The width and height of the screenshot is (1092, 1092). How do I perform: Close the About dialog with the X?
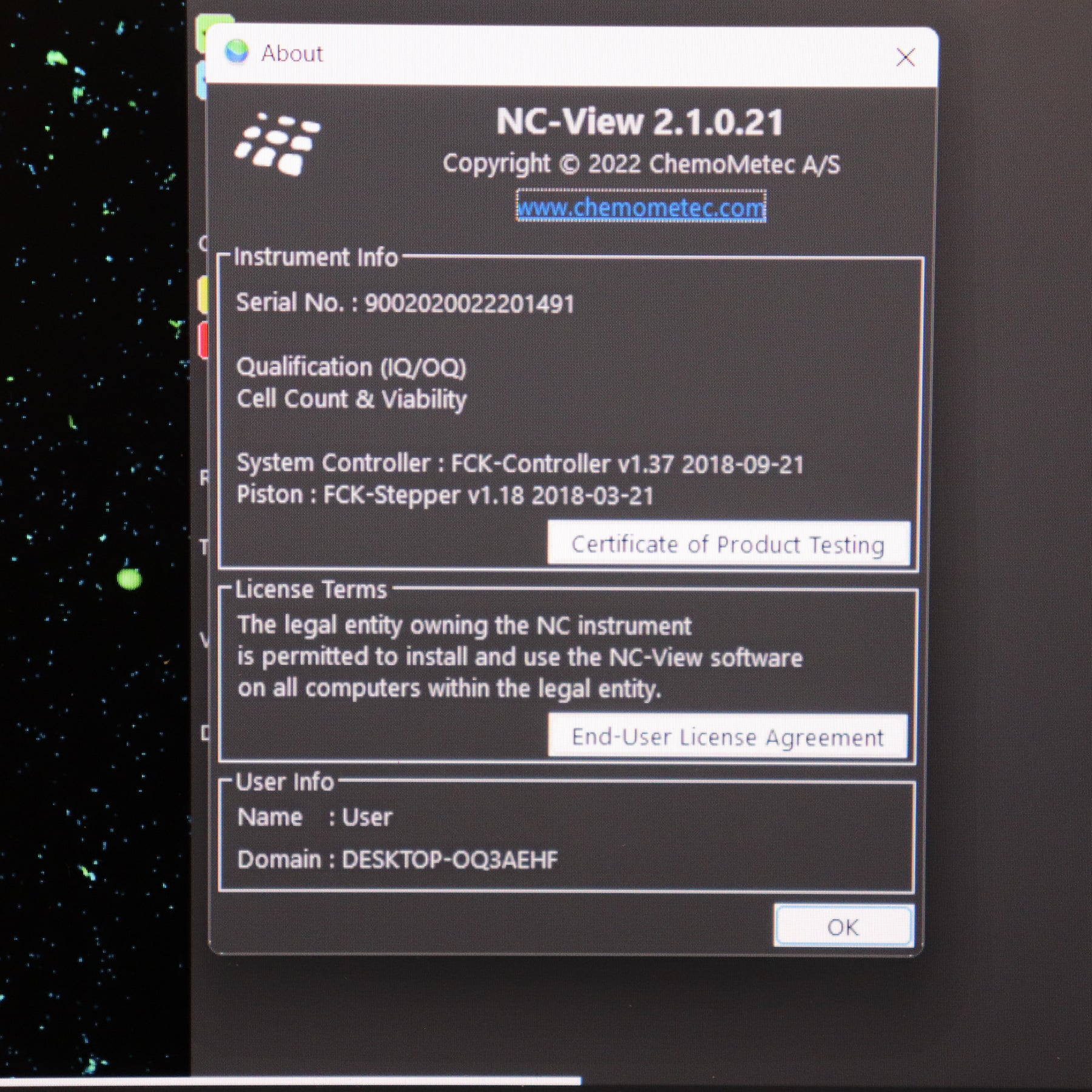[905, 58]
